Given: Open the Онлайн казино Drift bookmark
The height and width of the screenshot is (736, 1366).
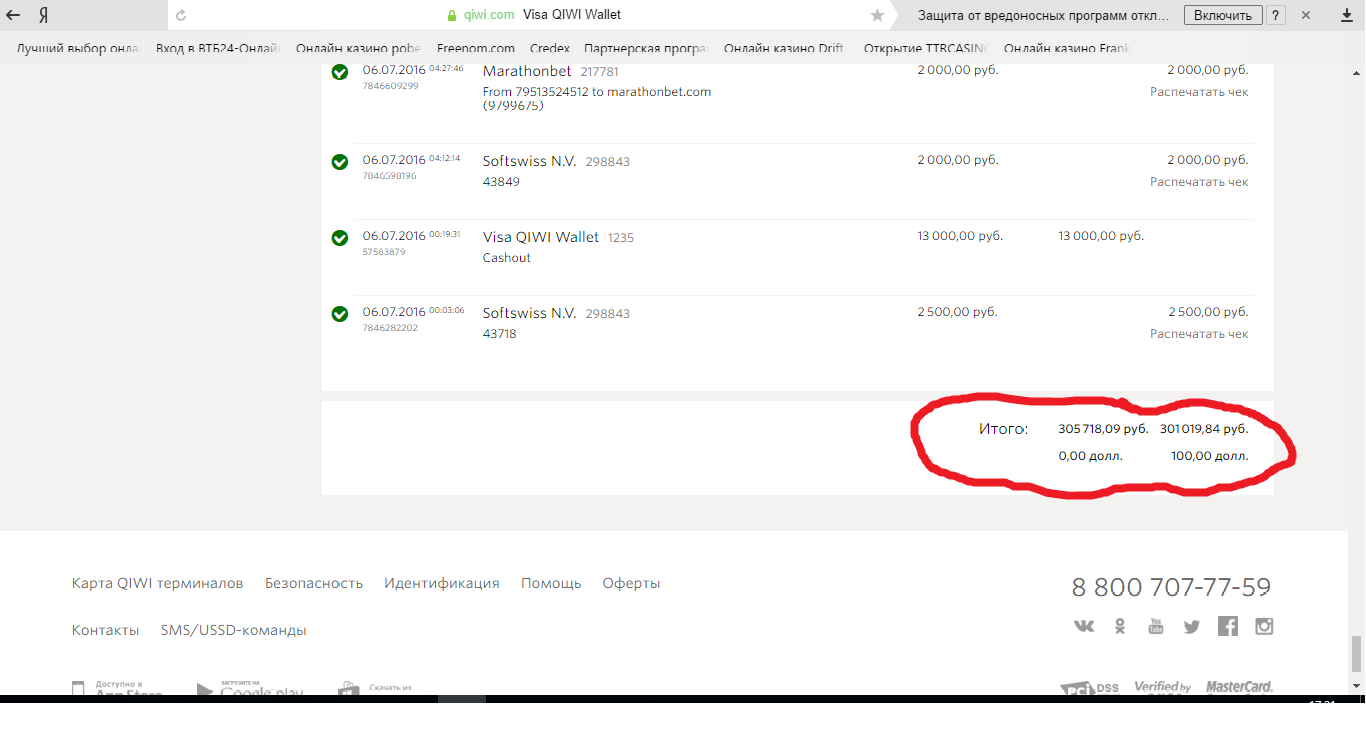Looking at the screenshot, I should [784, 48].
